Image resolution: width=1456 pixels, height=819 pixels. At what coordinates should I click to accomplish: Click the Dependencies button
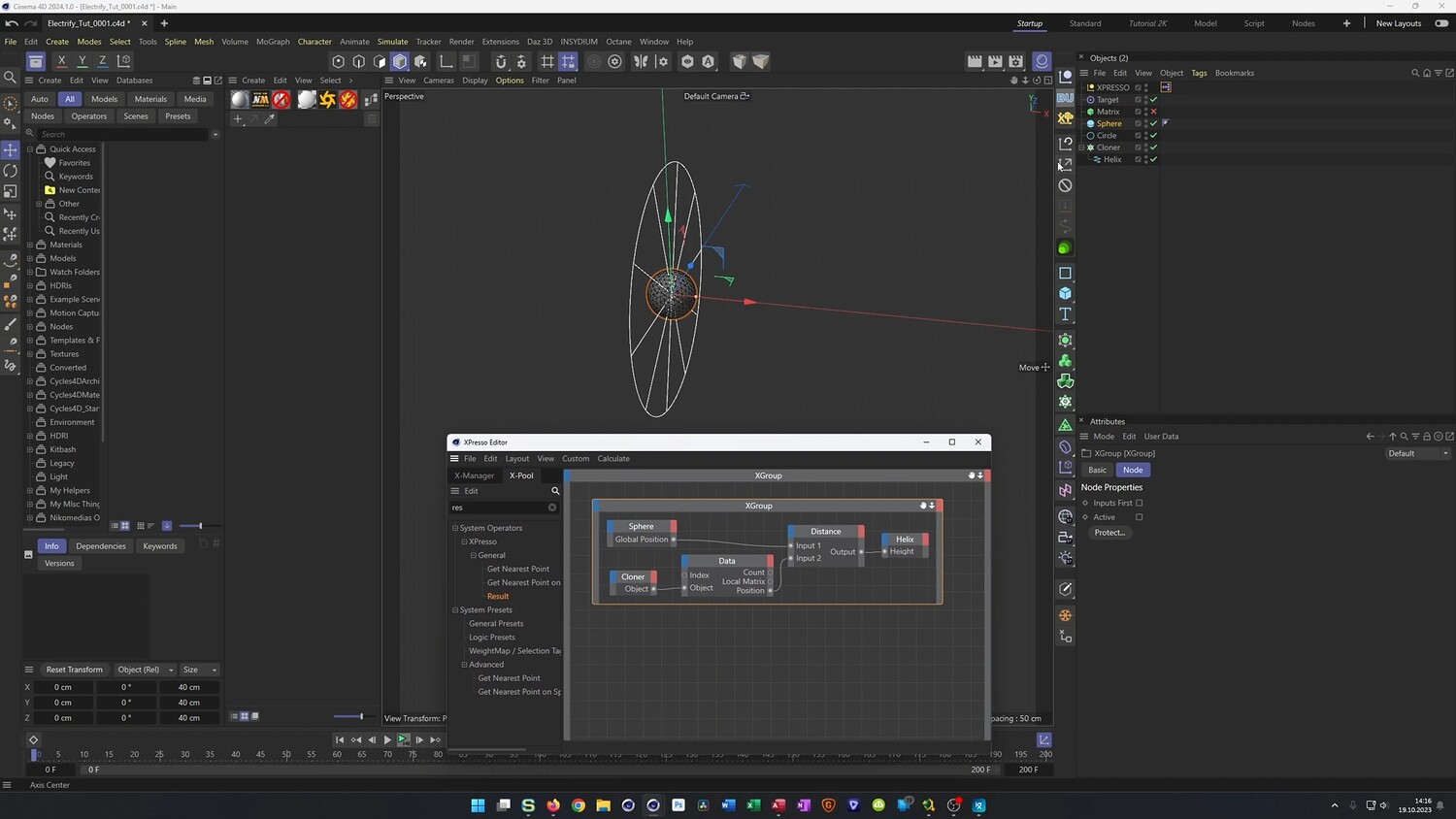point(101,546)
